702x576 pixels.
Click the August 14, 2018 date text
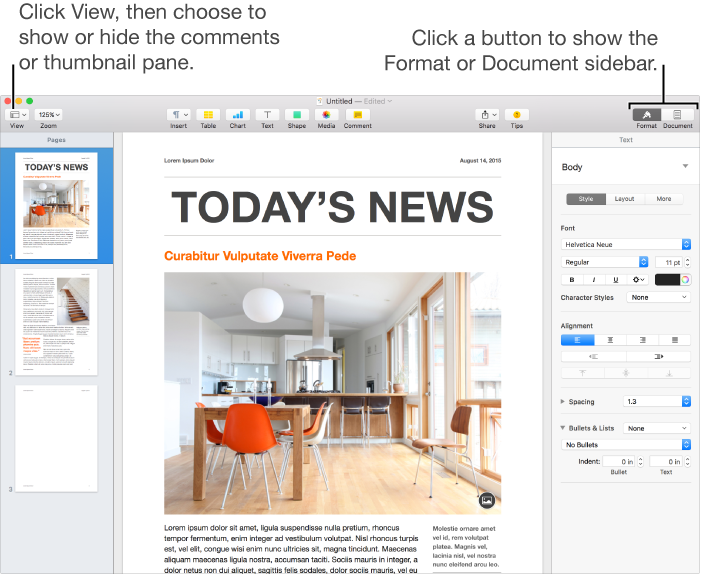coord(480,161)
